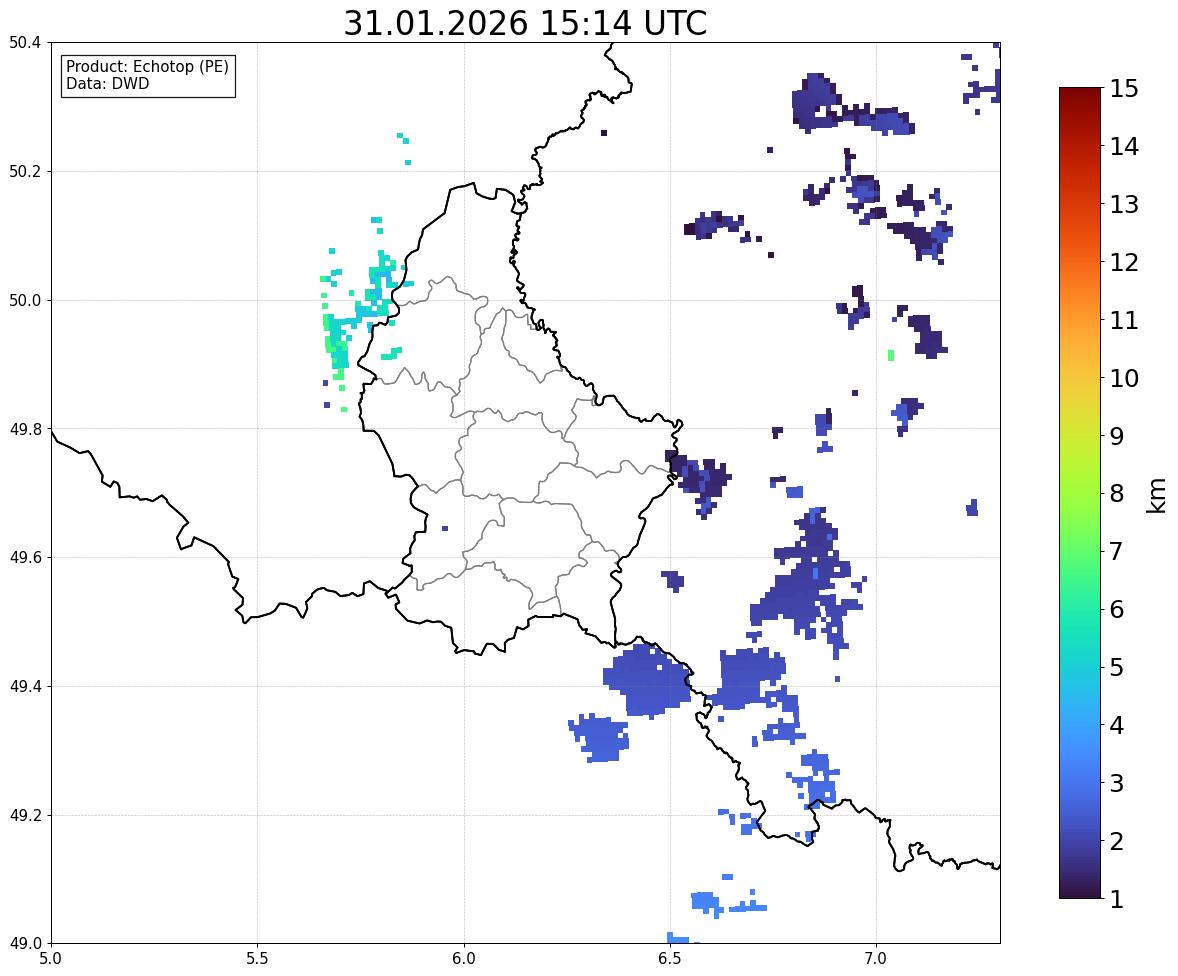This screenshot has height=976, width=1178.
Task: Click longitude axis label 6.0
Action: coord(464,959)
